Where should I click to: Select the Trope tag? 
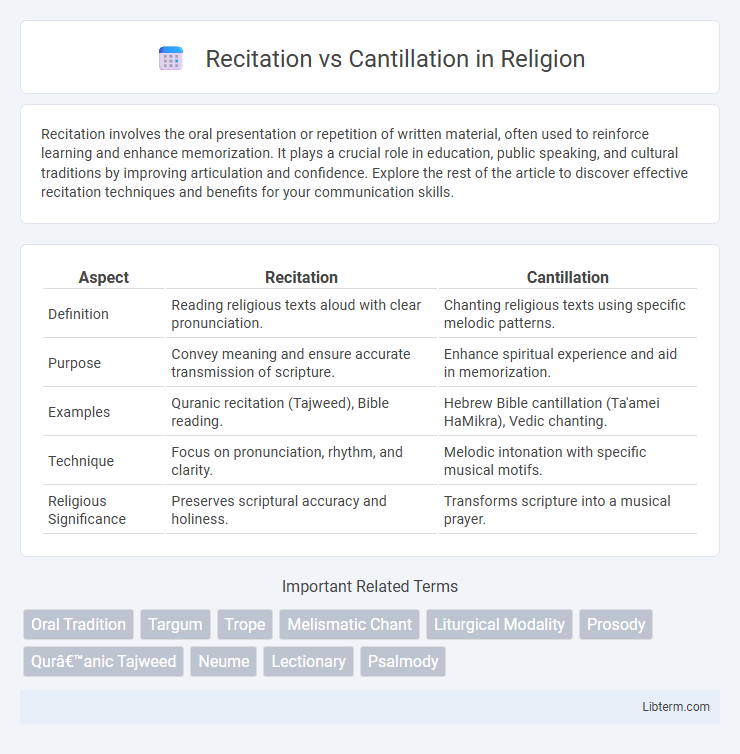pyautogui.click(x=245, y=624)
